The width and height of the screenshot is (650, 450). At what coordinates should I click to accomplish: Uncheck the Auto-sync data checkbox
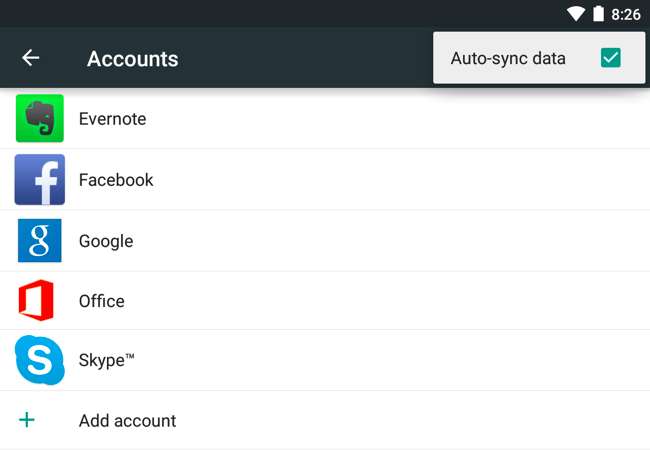(610, 58)
